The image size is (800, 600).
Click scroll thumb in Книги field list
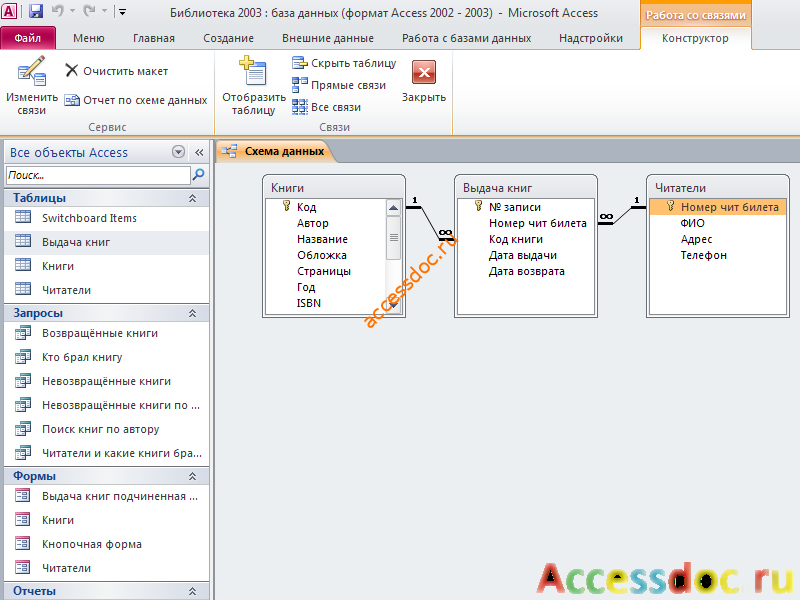click(393, 237)
